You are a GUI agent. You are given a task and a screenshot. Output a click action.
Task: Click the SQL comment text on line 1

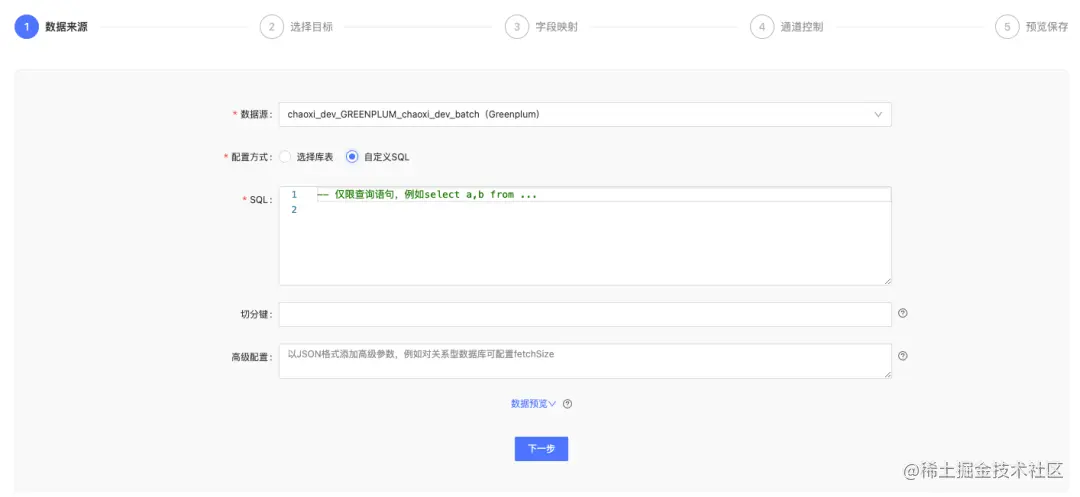426,195
